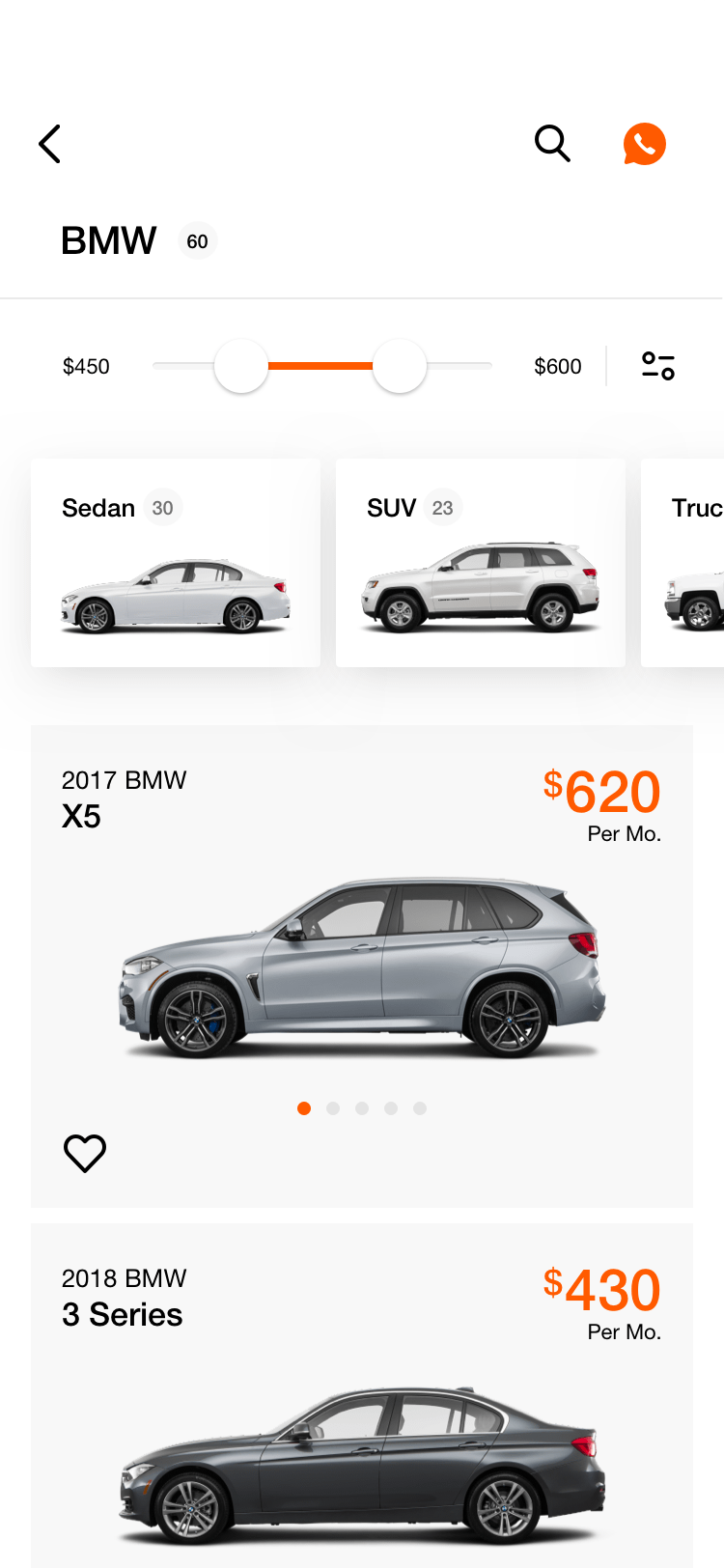Select the SUV category card
Screen dimensions: 724x1568
click(481, 563)
